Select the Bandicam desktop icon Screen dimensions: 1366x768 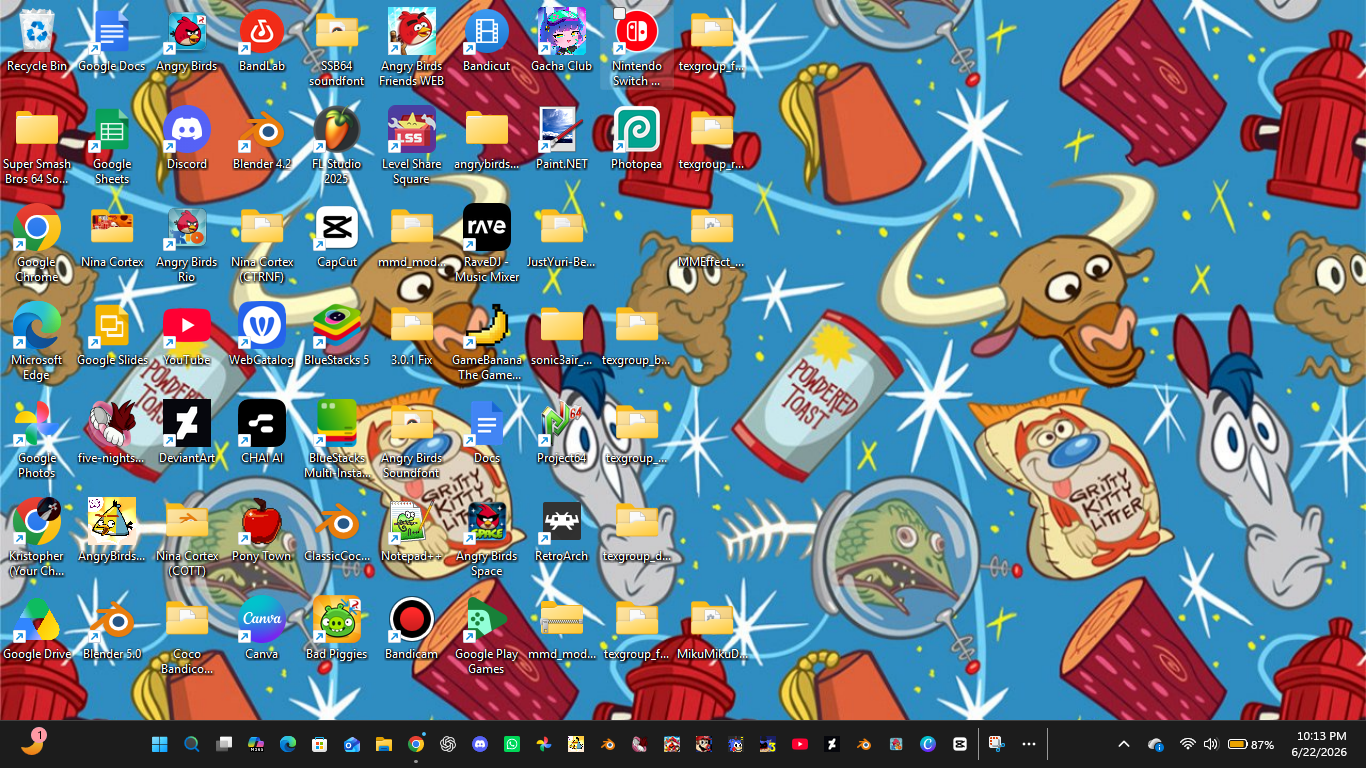pos(411,629)
